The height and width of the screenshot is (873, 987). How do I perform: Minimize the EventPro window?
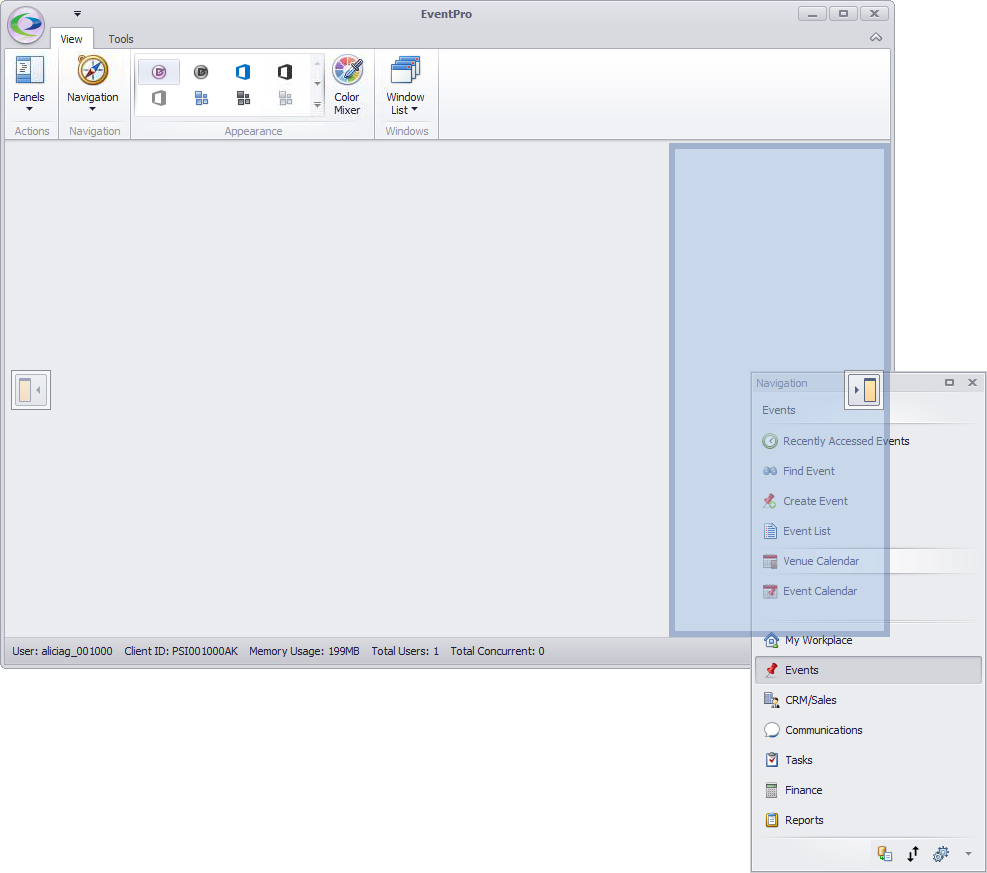click(812, 13)
